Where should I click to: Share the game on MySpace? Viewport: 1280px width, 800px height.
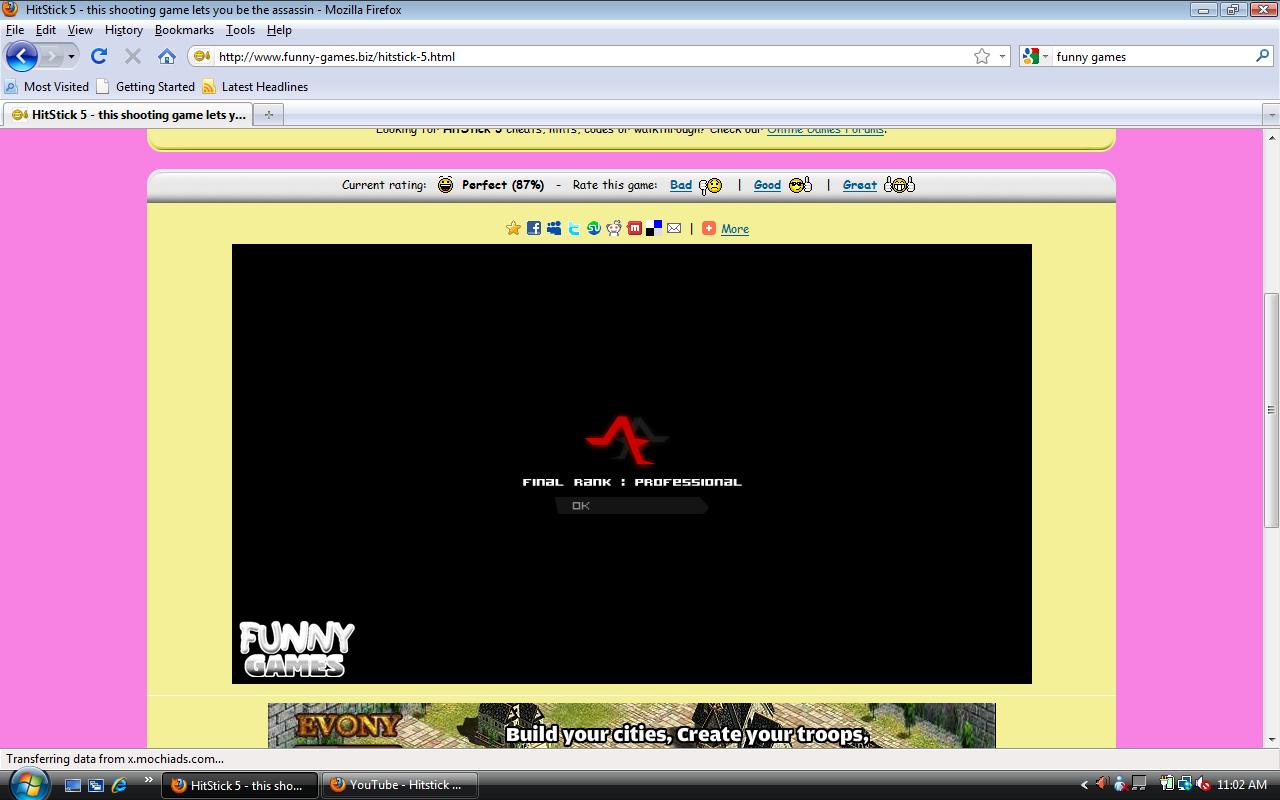[x=553, y=228]
